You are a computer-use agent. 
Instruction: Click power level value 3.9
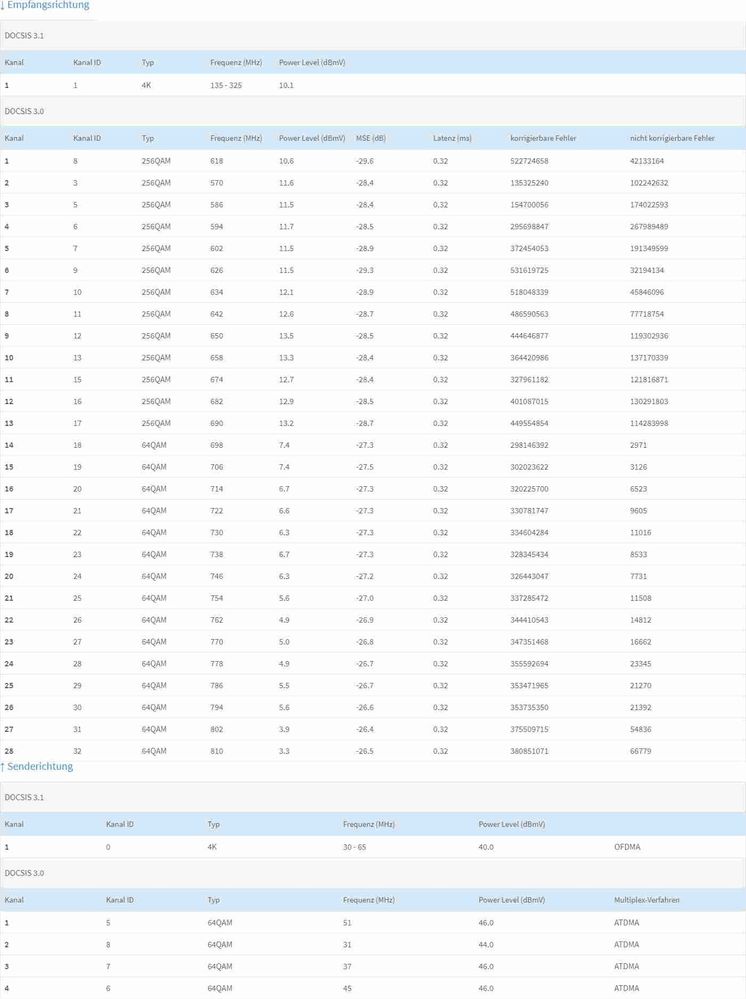click(284, 730)
